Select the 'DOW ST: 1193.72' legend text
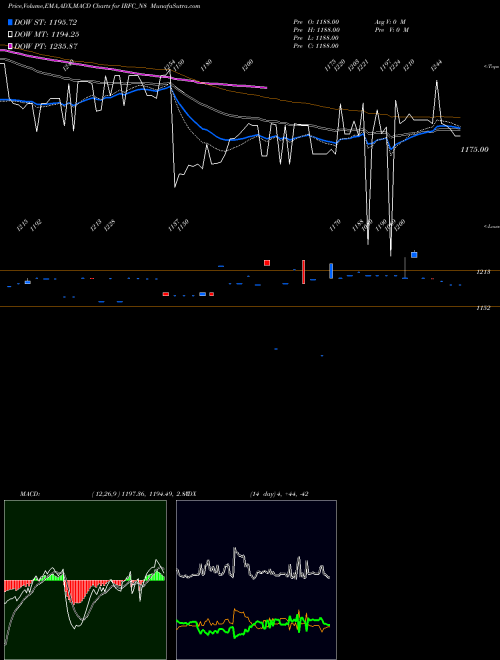The width and height of the screenshot is (500, 660). (x=45, y=22)
